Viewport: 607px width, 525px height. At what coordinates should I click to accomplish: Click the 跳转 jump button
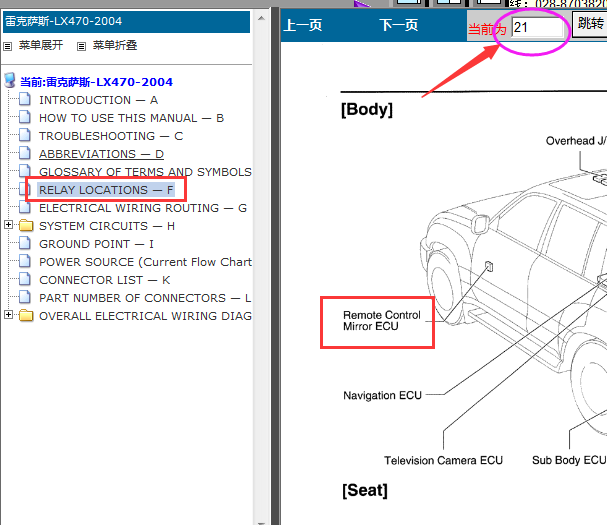[590, 24]
